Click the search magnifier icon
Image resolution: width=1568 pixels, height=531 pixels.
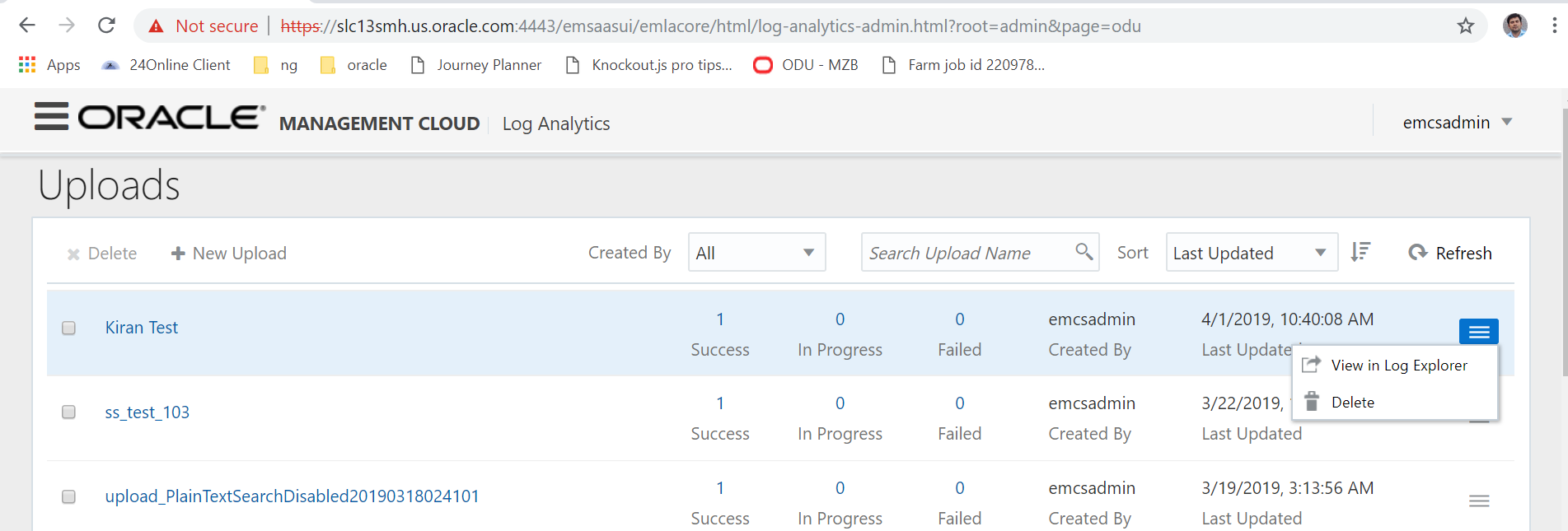pyautogui.click(x=1084, y=251)
